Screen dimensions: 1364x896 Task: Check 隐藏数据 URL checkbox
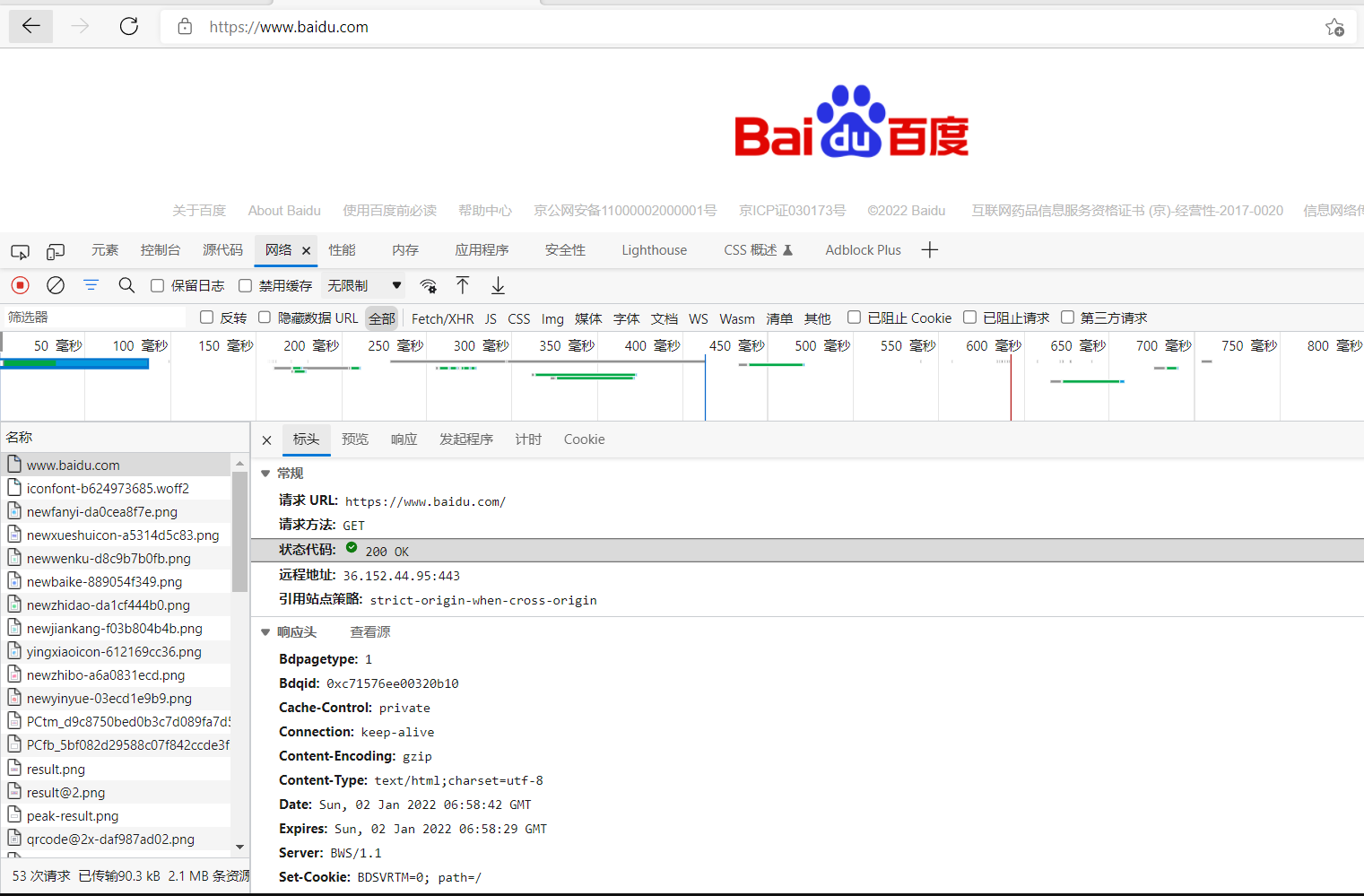click(265, 317)
